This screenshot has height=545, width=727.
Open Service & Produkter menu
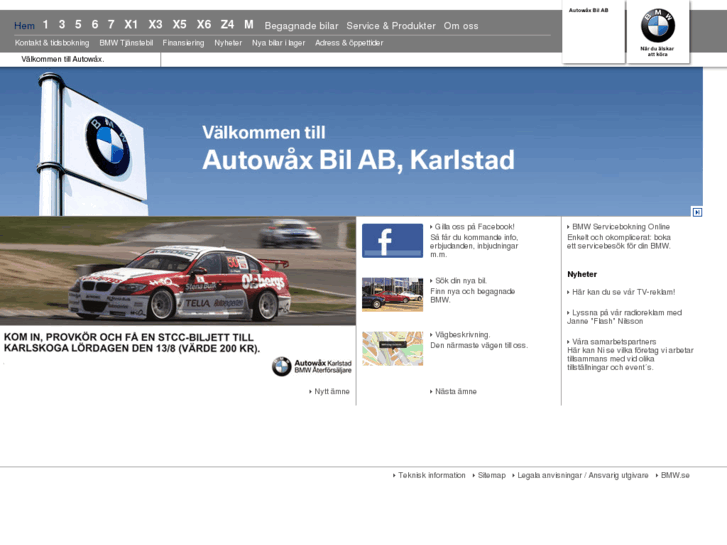[x=391, y=26]
